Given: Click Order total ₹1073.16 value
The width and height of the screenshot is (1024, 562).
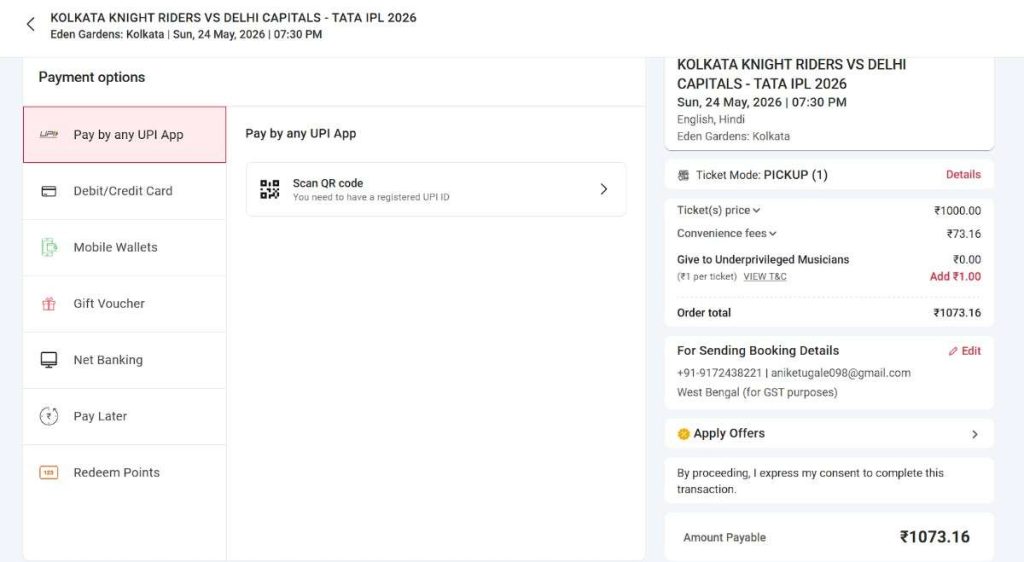Looking at the screenshot, I should tap(957, 313).
